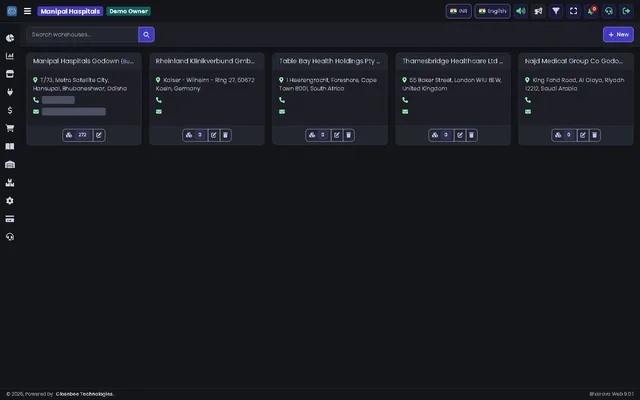The width and height of the screenshot is (640, 400).
Task: Open the headset support sidebar icon
Action: (10, 237)
